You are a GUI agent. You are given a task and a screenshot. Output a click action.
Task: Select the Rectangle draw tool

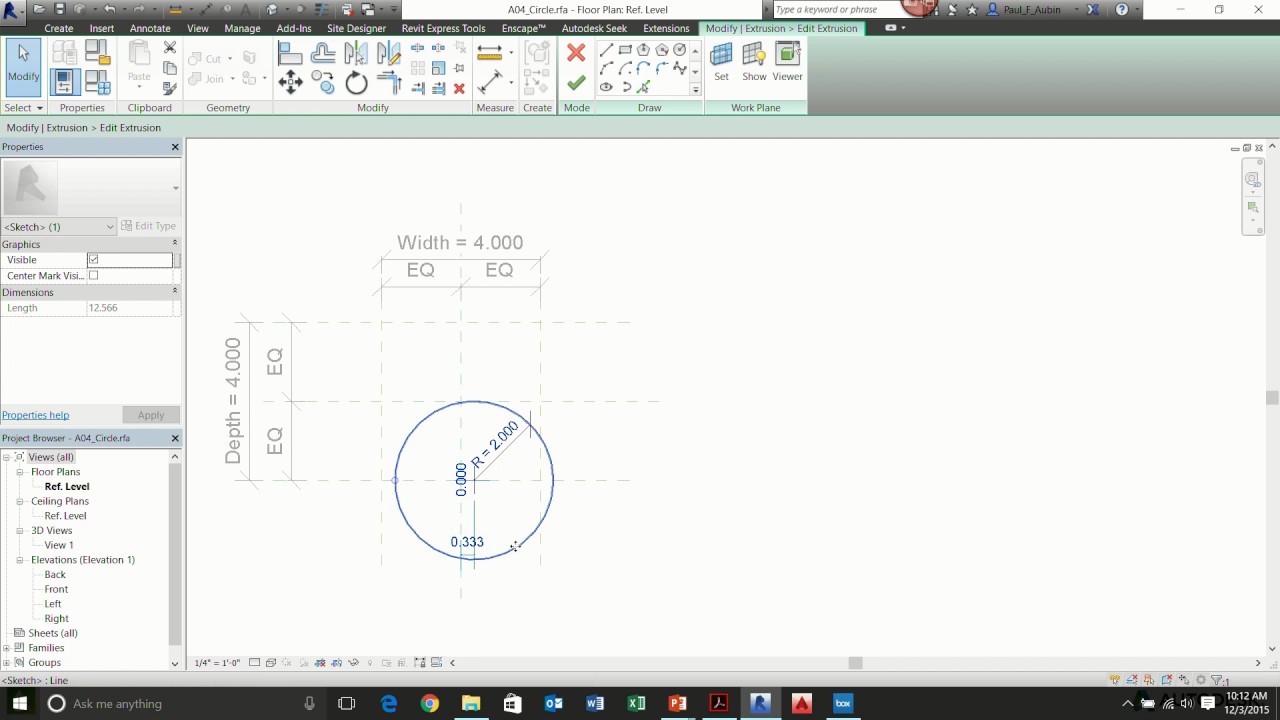[625, 50]
